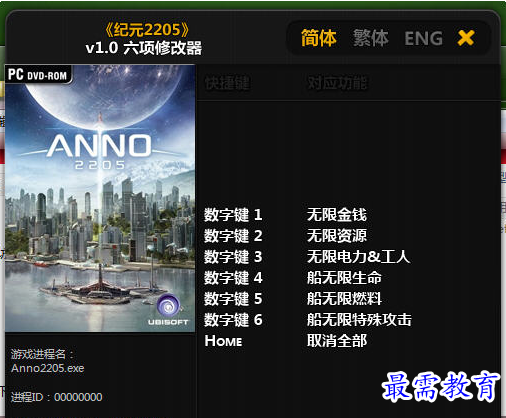Click the 《纪元2205》 title text
This screenshot has width=506, height=418.
tap(147, 30)
